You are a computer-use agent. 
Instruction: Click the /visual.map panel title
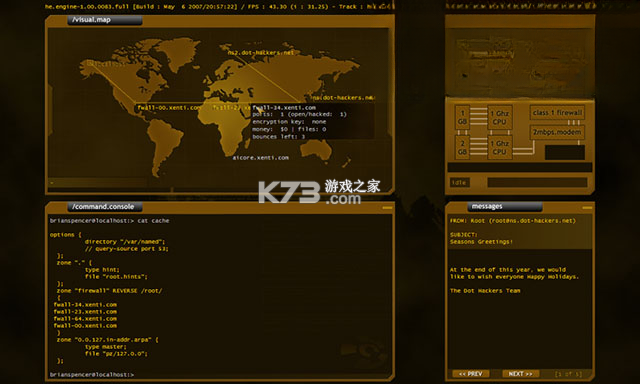click(x=91, y=20)
